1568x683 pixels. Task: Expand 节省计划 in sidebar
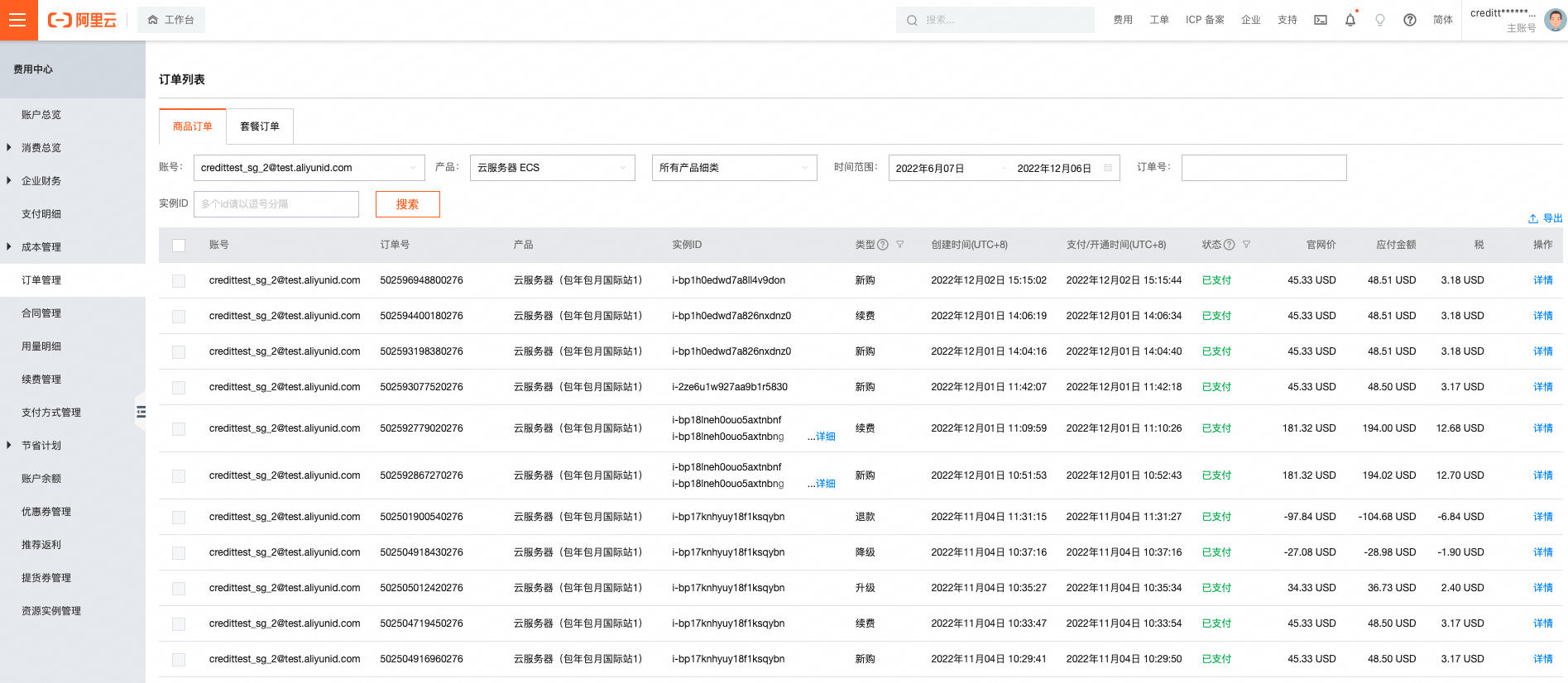pos(9,446)
